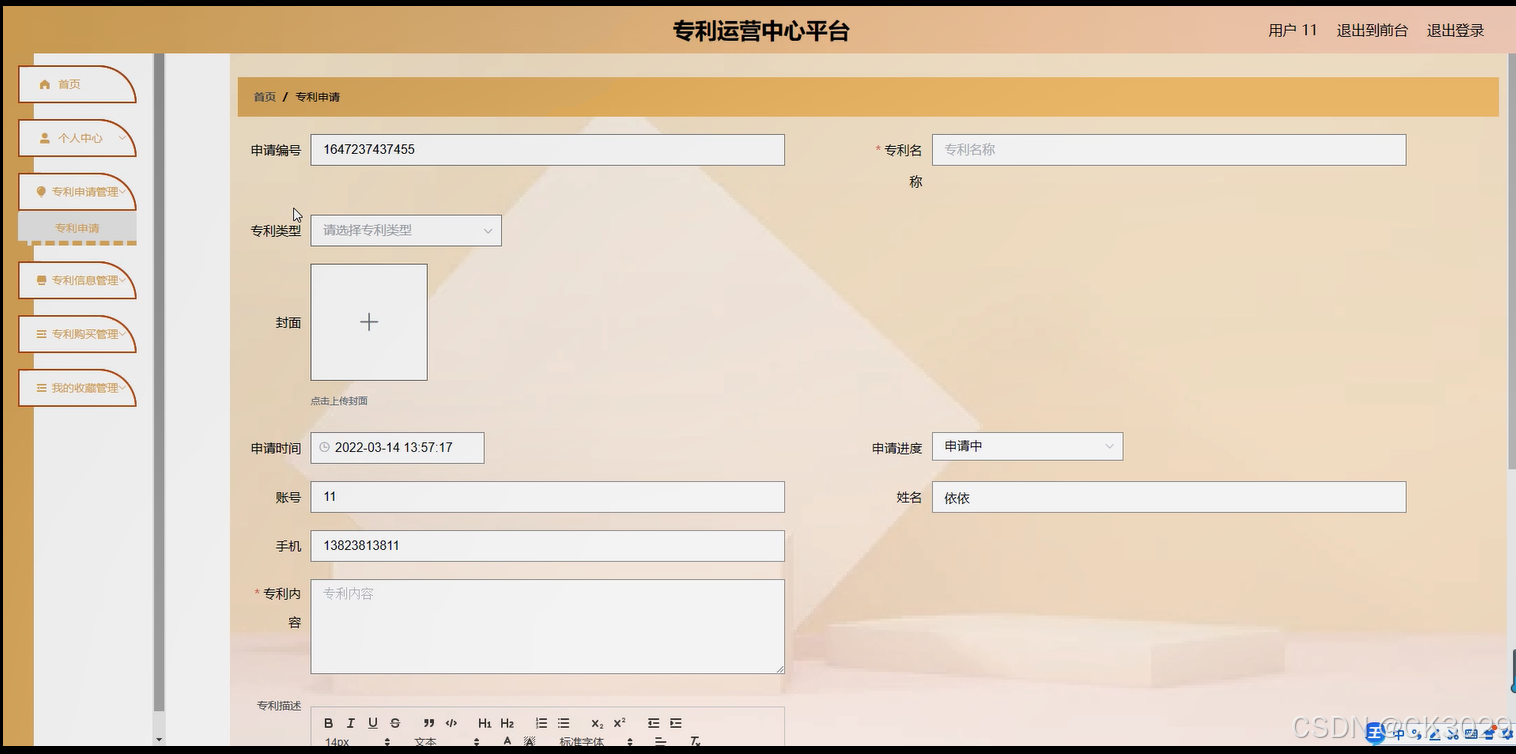Screen dimensions: 1516x754
Task: Click the list icon beside 我的收藏管理
Action: coord(41,388)
